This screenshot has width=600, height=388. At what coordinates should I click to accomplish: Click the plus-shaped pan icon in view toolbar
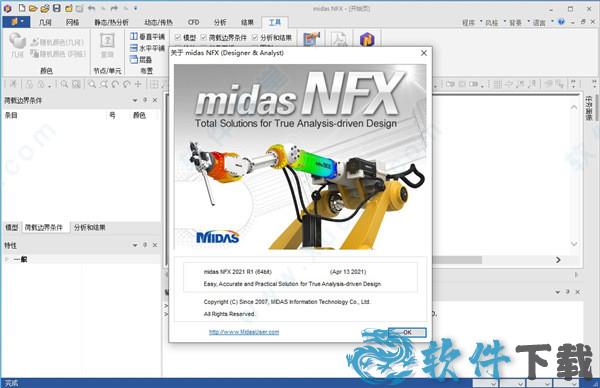pos(138,84)
